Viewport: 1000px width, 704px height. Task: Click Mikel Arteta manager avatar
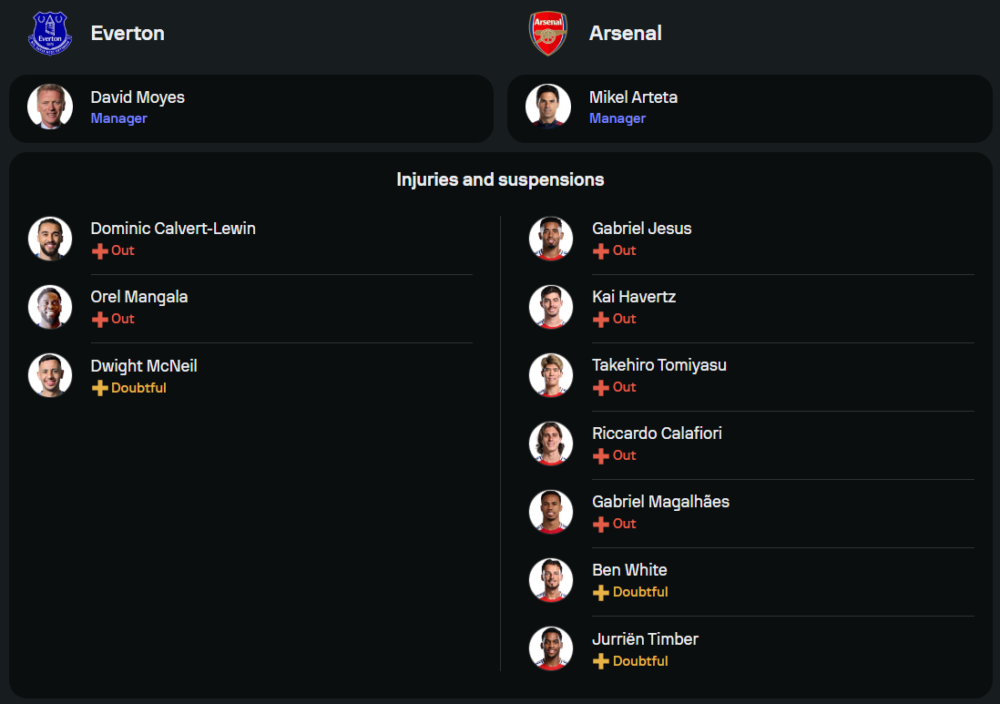click(548, 107)
